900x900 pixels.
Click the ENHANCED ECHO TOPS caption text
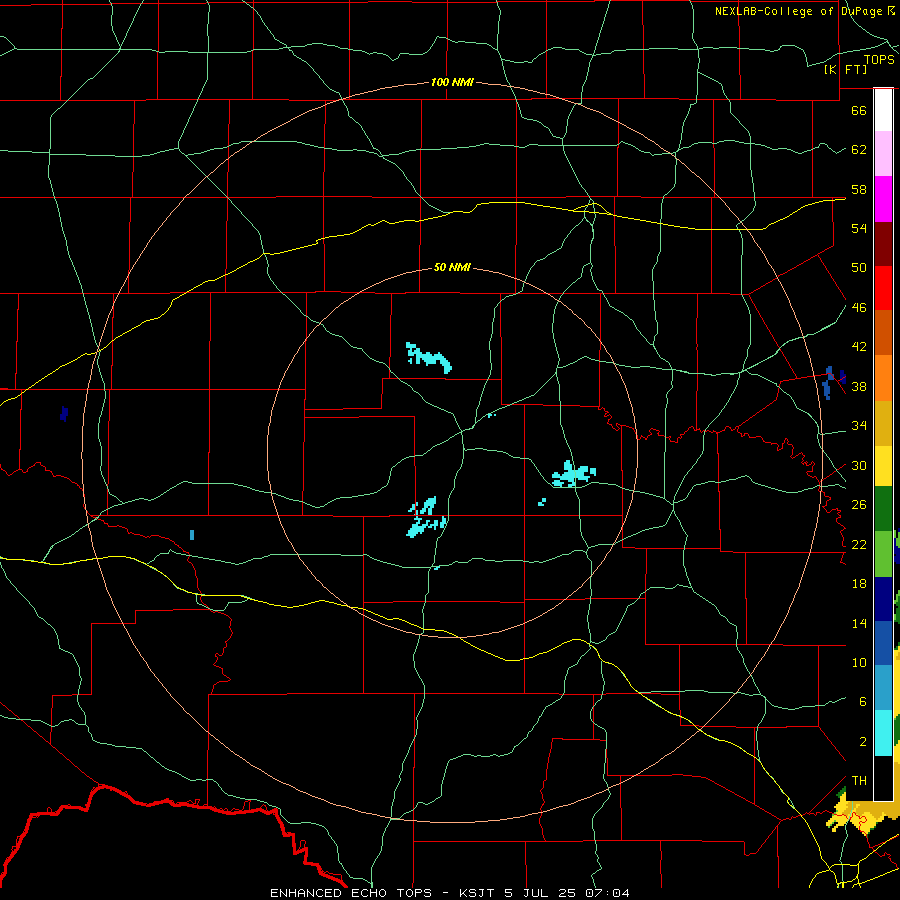tap(351, 893)
